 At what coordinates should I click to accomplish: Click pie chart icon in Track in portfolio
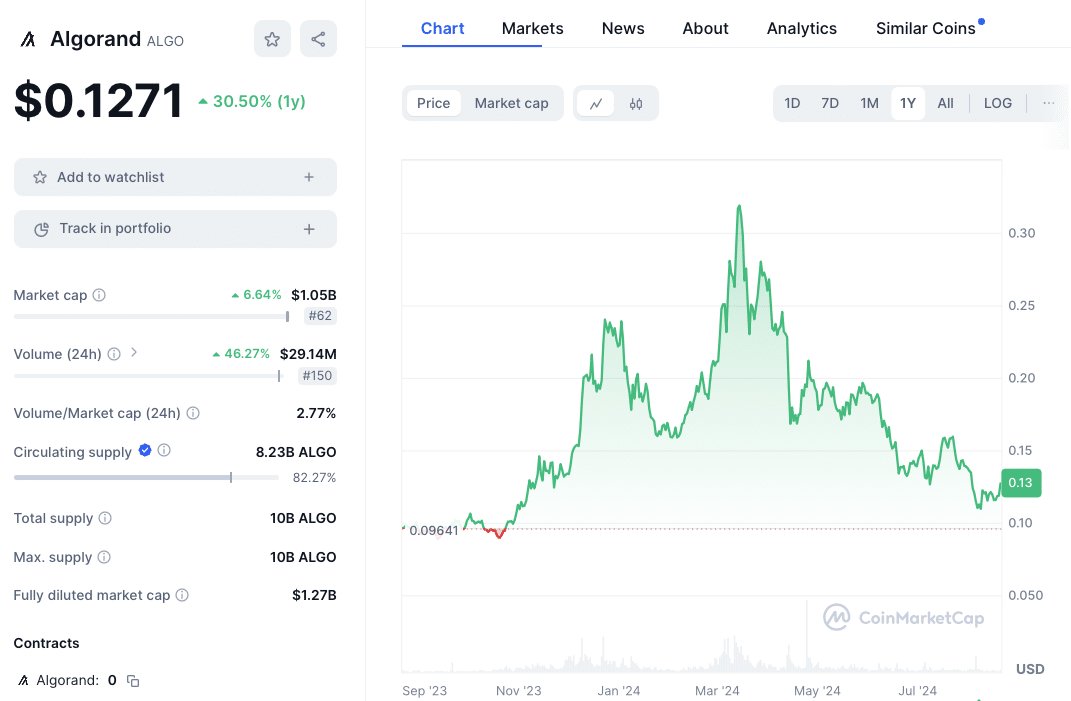click(41, 229)
